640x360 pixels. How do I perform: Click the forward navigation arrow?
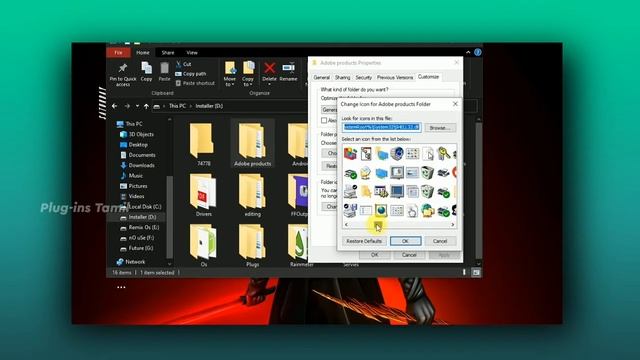tap(127, 106)
